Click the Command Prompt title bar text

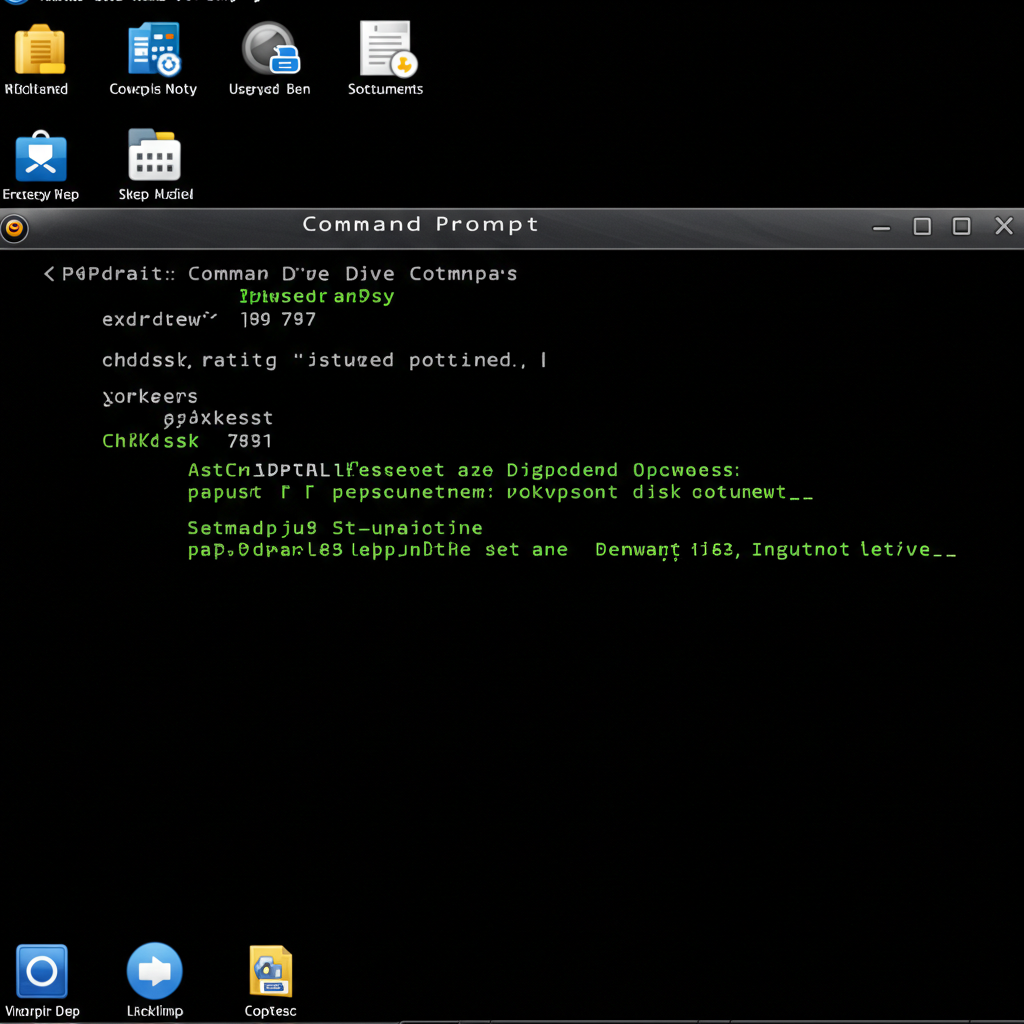tap(421, 224)
